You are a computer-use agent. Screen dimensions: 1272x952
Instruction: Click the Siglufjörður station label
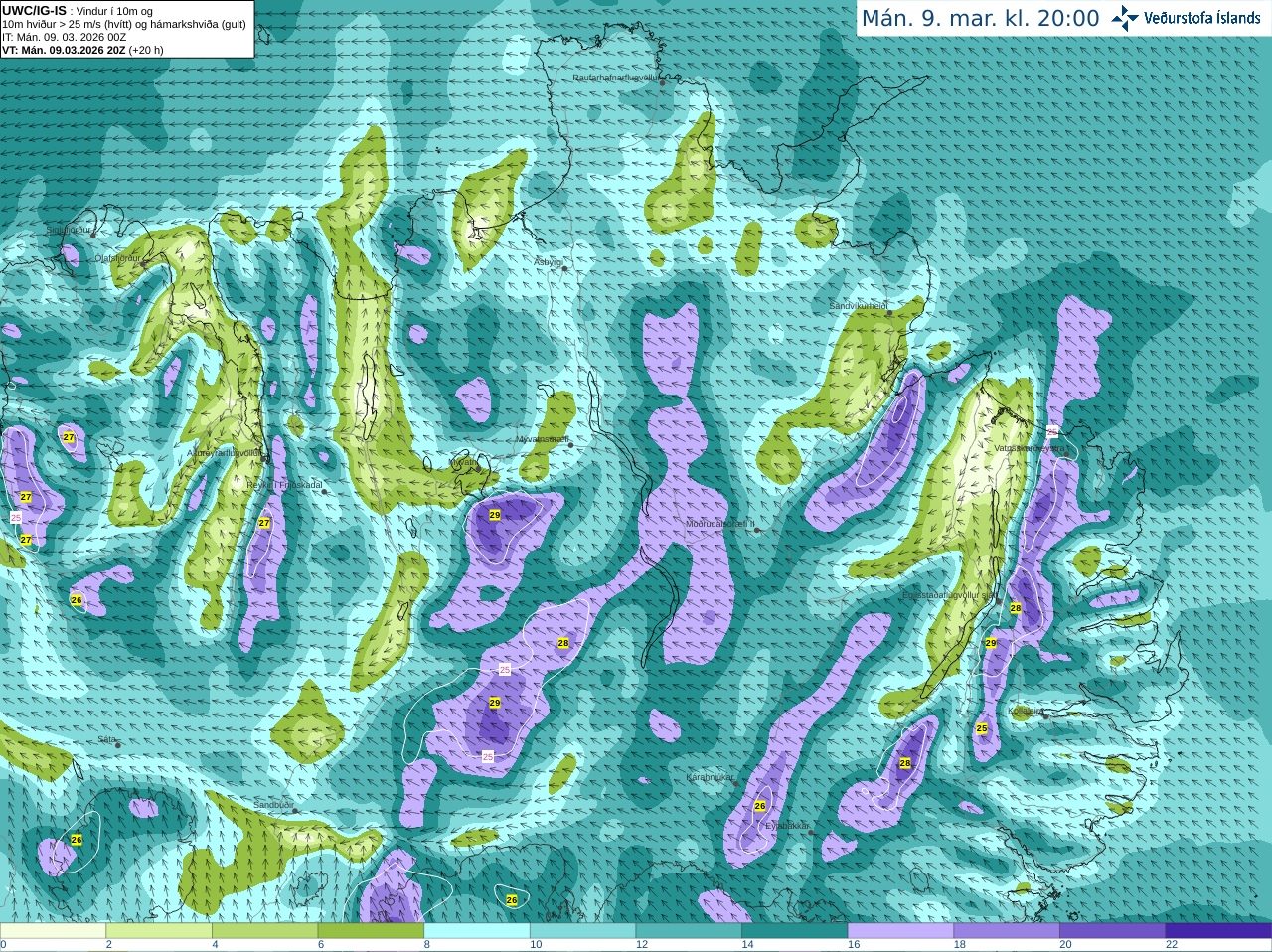point(69,230)
